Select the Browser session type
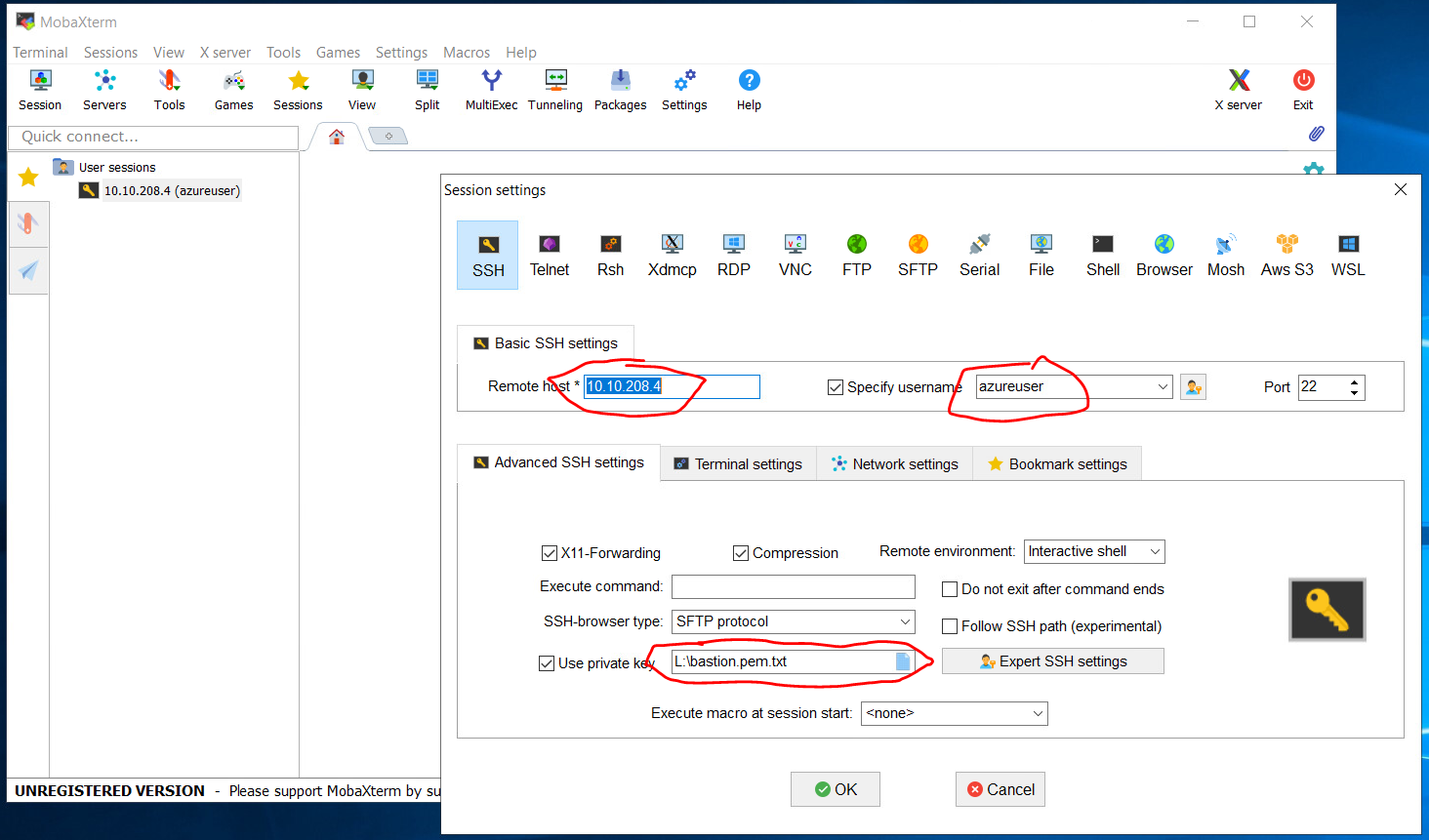The height and width of the screenshot is (840, 1429). tap(1164, 256)
